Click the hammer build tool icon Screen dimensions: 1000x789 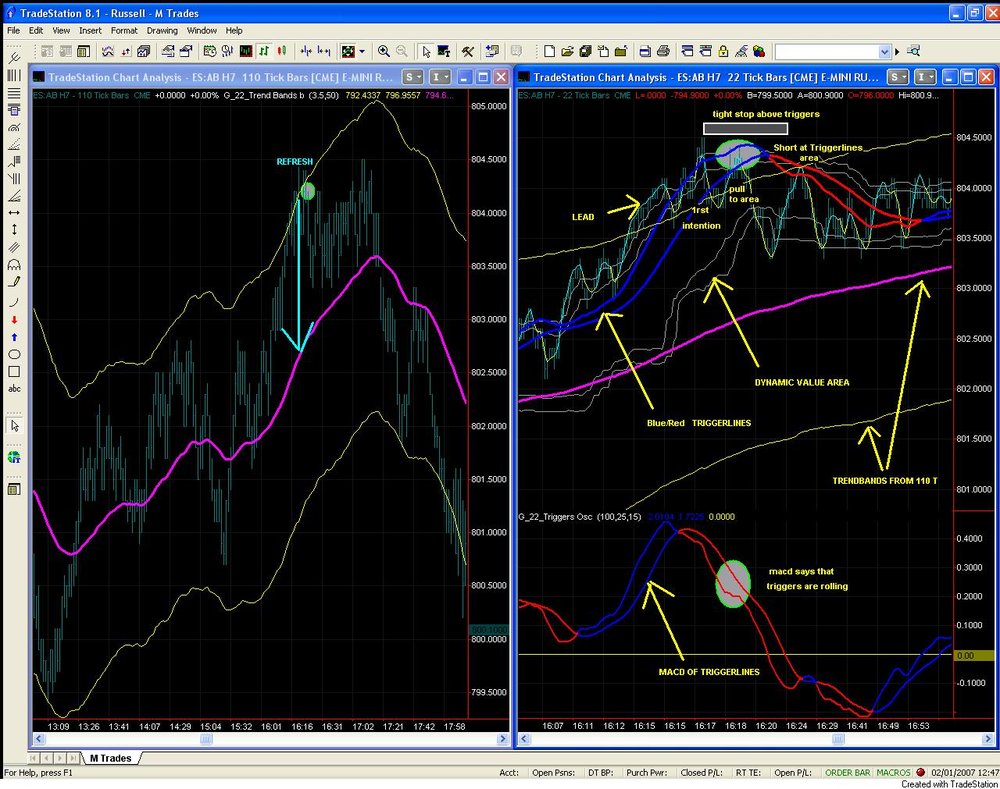point(468,52)
